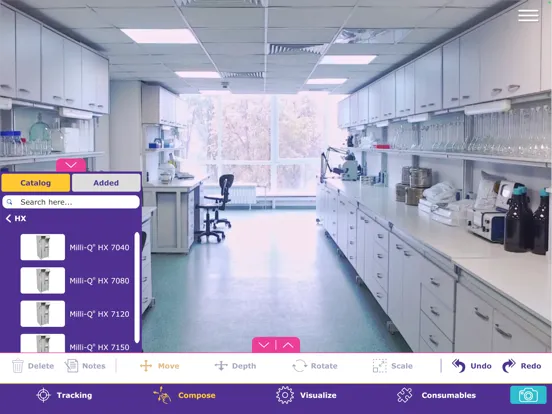Select the Move tool icon
Image resolution: width=552 pixels, height=414 pixels.
[146, 366]
